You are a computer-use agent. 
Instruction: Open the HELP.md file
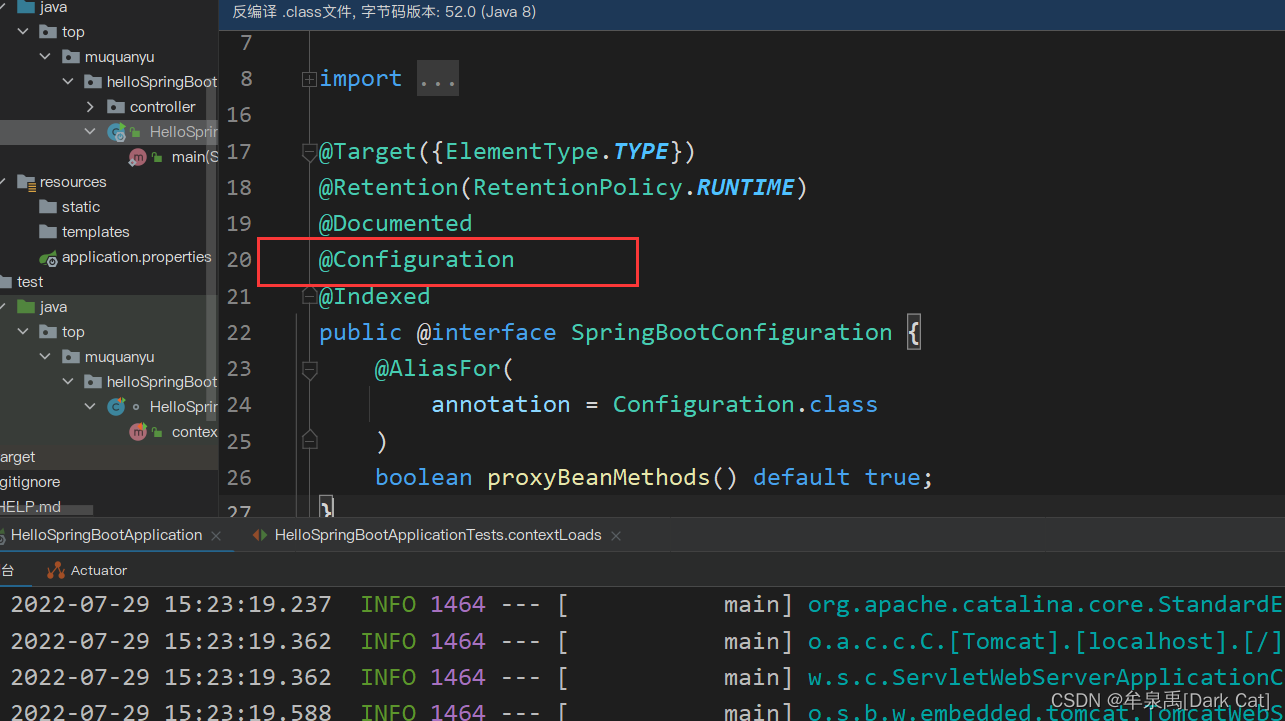pyautogui.click(x=31, y=507)
